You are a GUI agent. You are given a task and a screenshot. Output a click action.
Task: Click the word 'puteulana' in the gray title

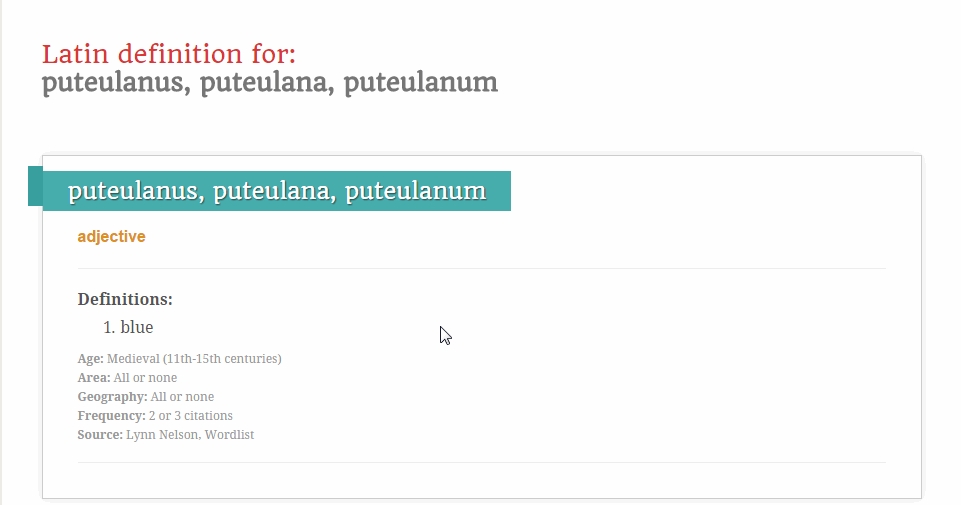click(267, 83)
